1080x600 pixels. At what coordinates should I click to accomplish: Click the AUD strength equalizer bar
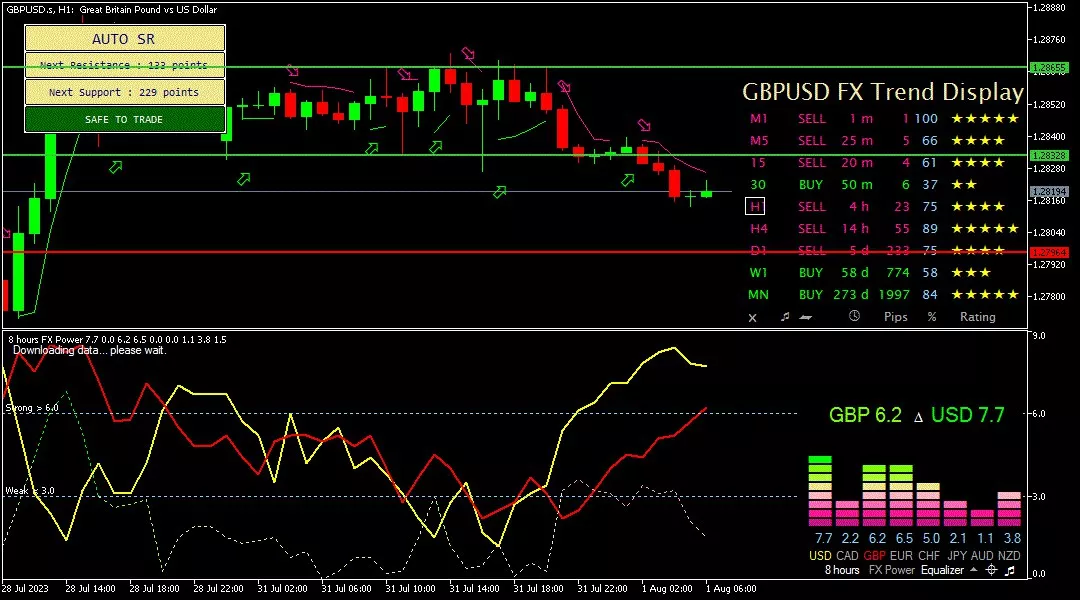pyautogui.click(x=982, y=518)
